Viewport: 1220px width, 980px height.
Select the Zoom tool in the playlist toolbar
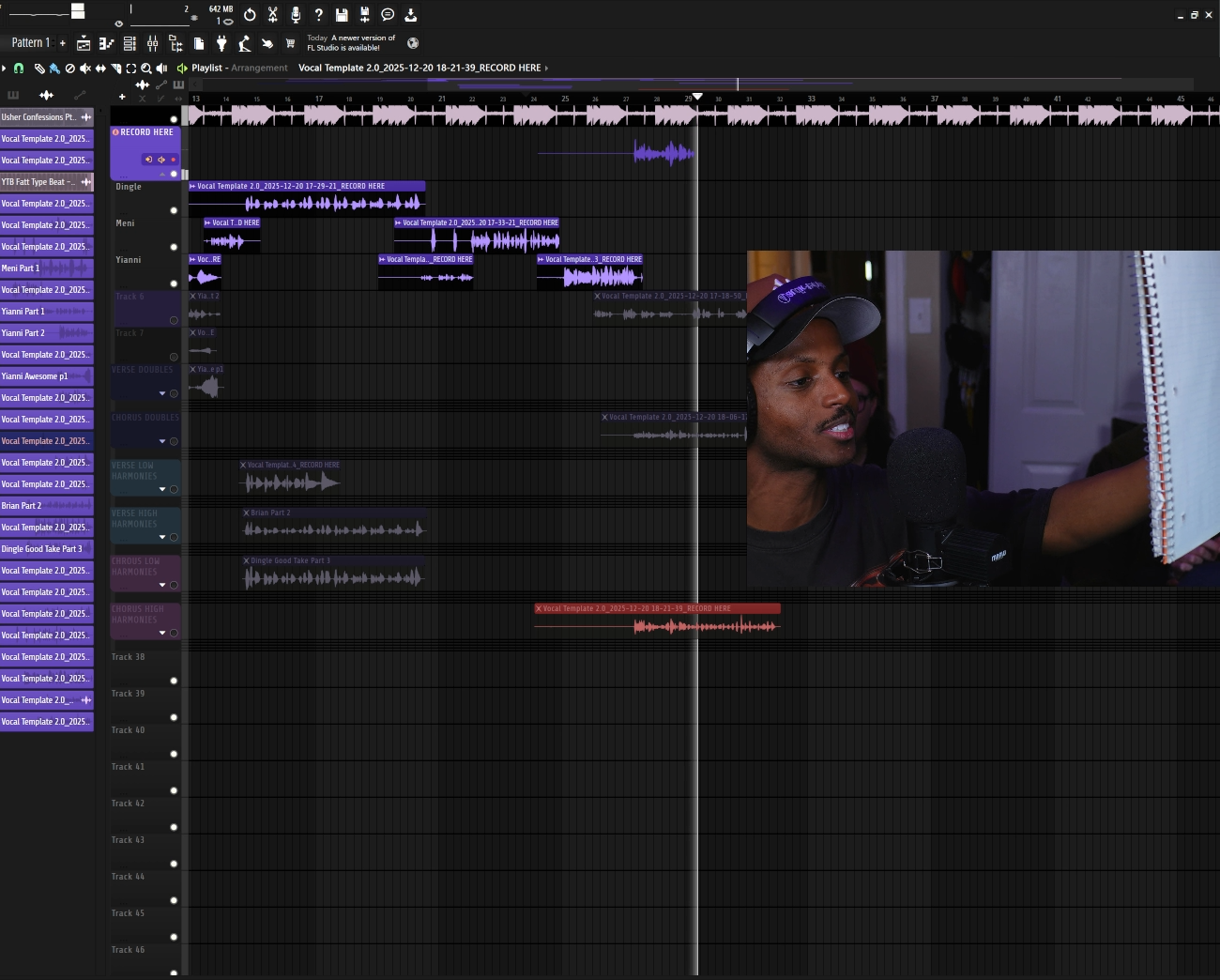[x=146, y=69]
